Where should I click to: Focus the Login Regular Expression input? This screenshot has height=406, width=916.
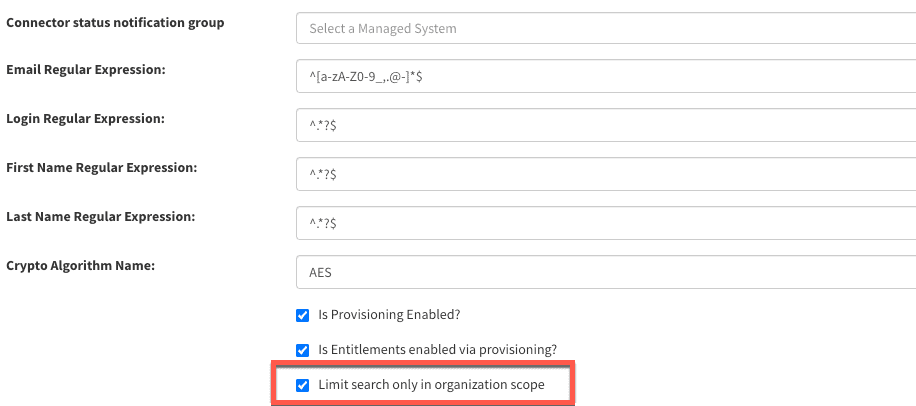pyautogui.click(x=605, y=125)
